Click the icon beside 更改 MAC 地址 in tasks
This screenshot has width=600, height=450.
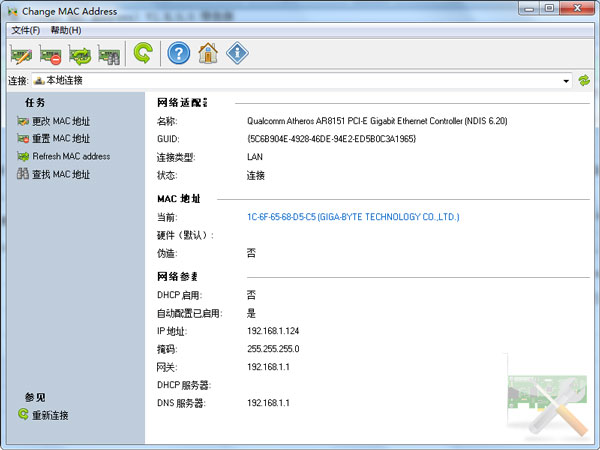pos(23,121)
